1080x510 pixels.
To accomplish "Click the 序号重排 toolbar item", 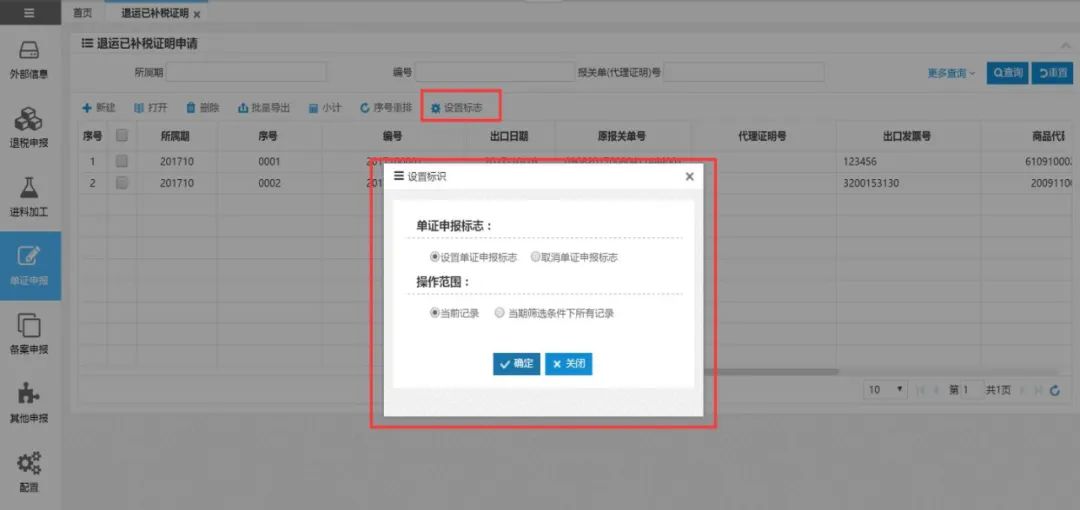I will point(386,108).
